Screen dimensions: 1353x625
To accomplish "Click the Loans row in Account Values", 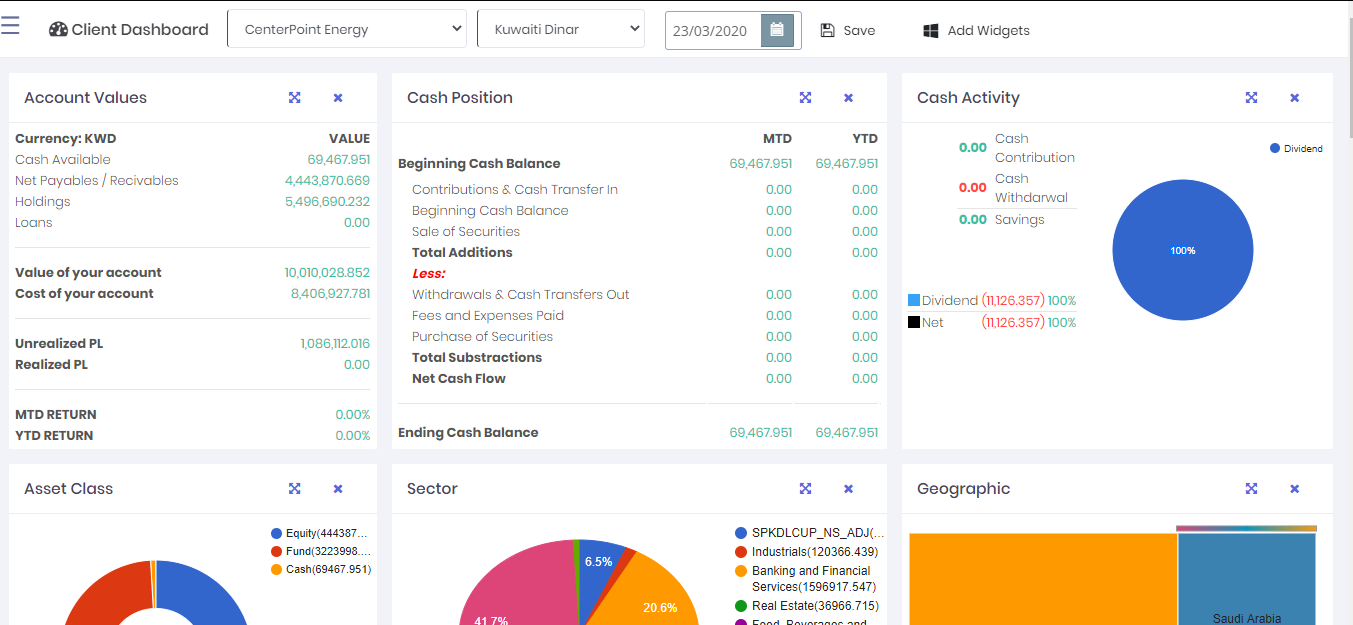I will pos(192,223).
